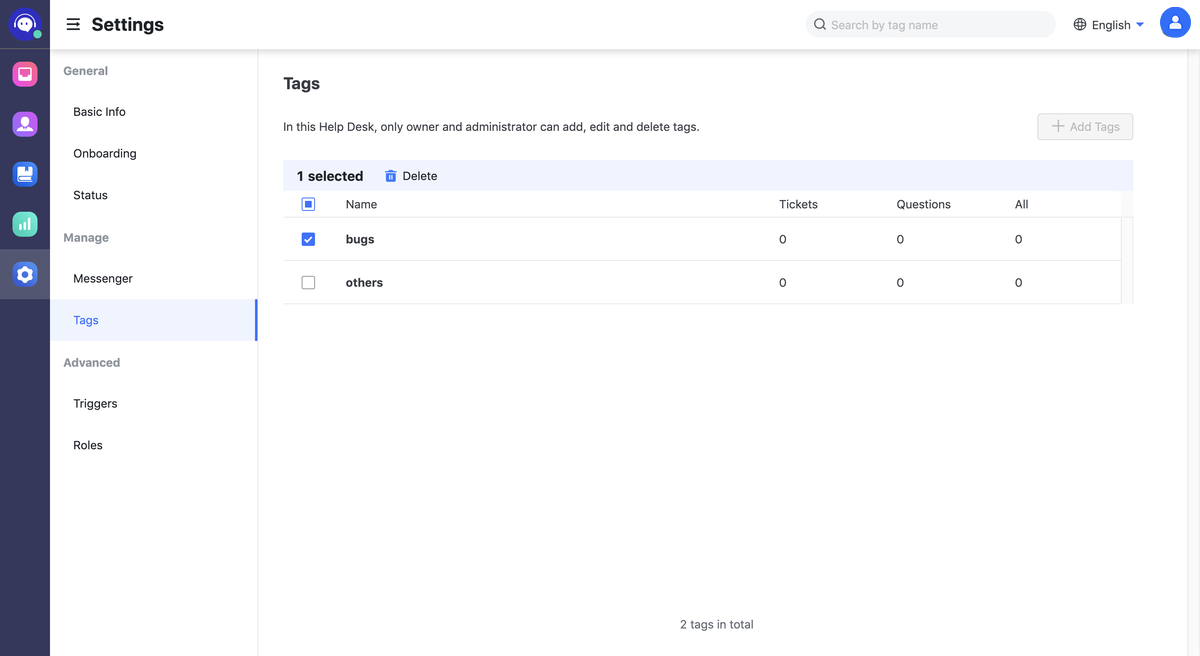Click the trash icon next to Delete
This screenshot has width=1200, height=656.
point(390,175)
